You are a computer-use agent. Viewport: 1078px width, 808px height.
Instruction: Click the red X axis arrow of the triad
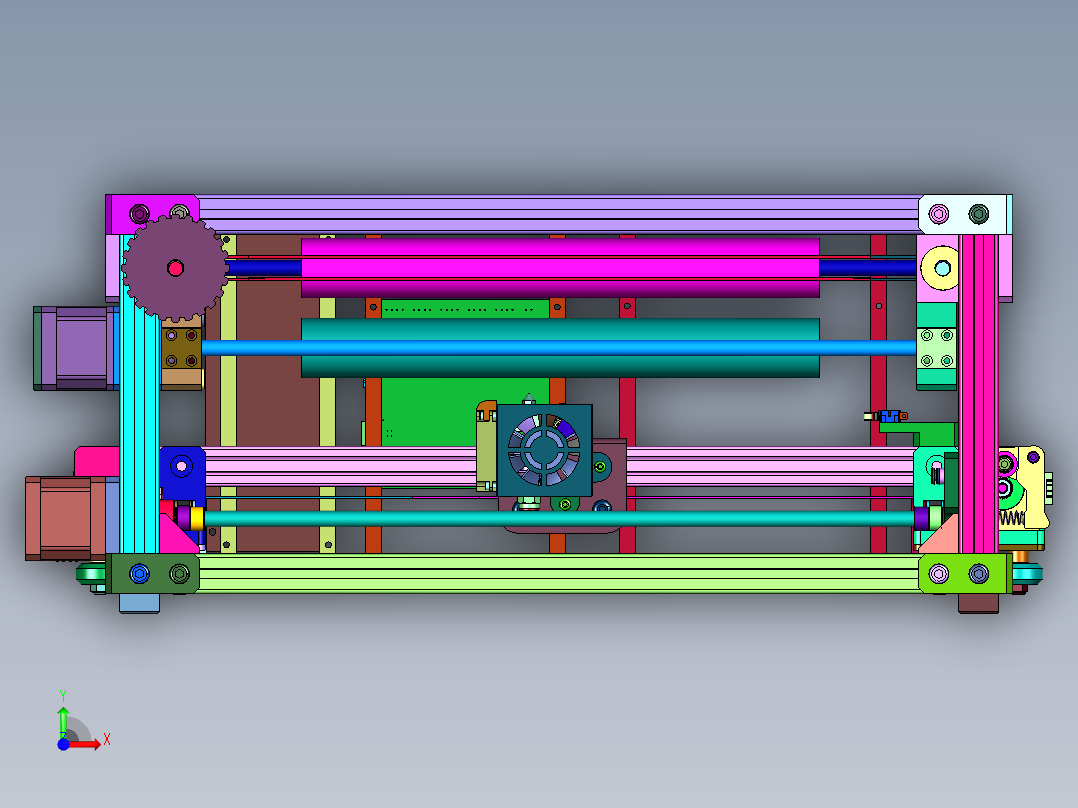[84, 744]
